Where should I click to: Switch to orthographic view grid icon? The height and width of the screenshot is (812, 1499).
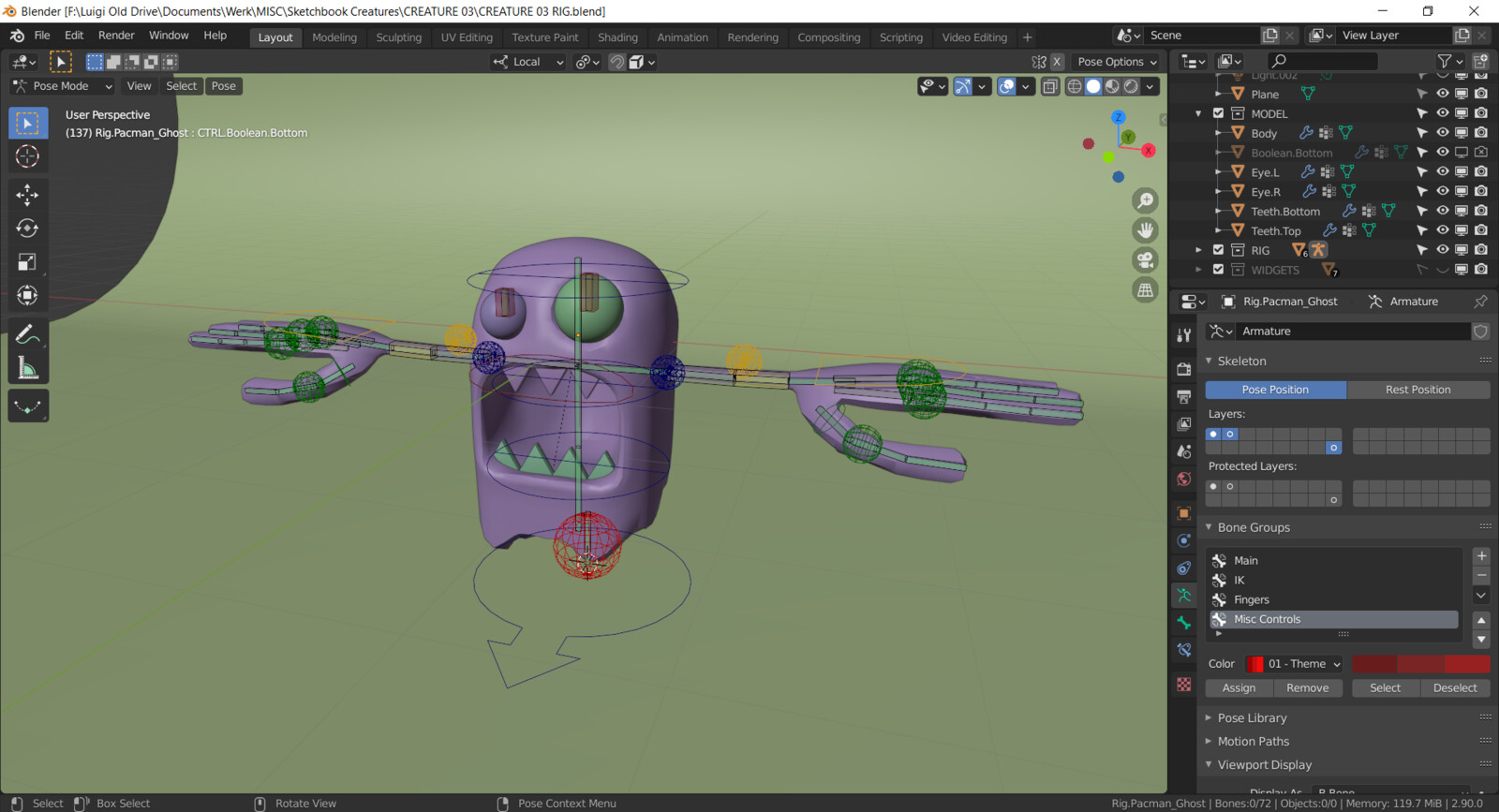[1145, 290]
